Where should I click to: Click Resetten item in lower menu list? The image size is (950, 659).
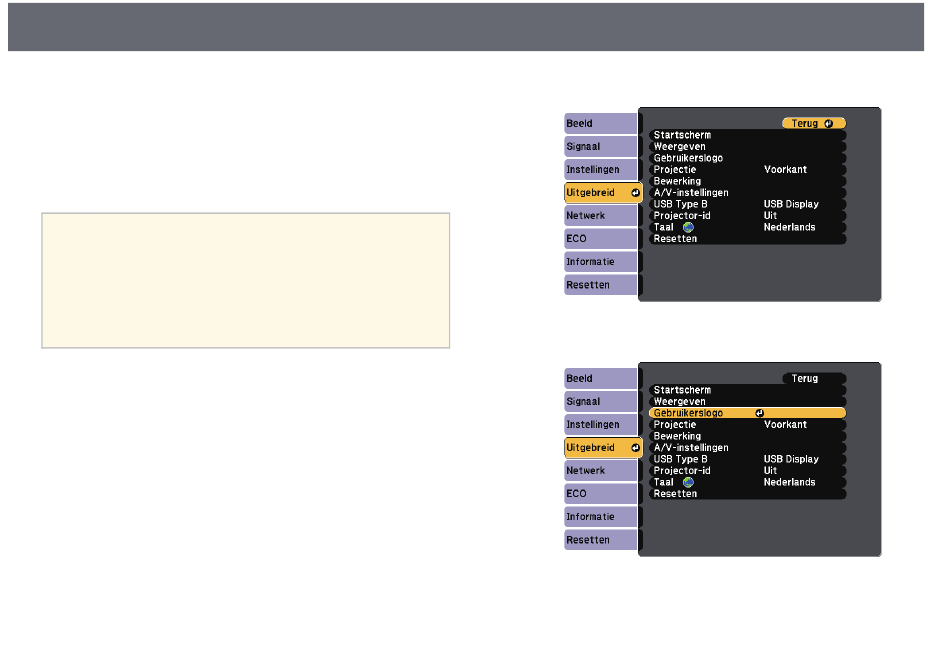click(x=747, y=494)
